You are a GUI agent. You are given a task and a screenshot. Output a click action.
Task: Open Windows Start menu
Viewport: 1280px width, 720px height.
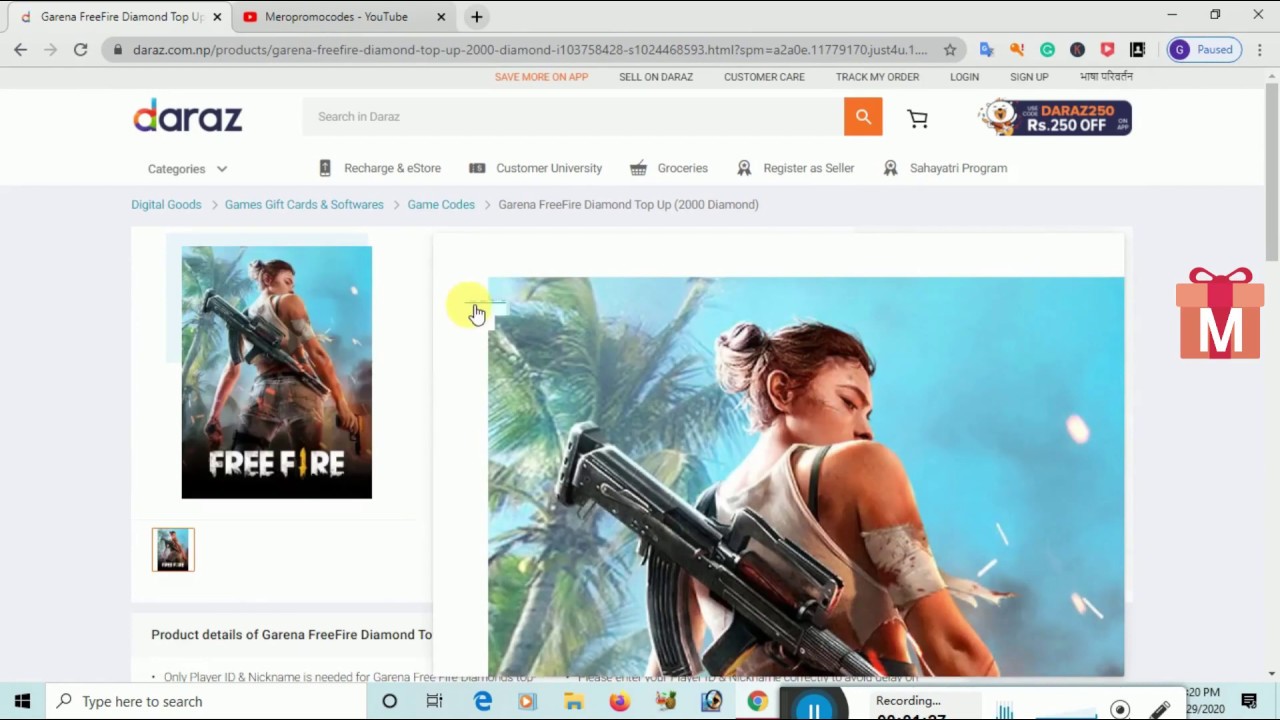[22, 701]
